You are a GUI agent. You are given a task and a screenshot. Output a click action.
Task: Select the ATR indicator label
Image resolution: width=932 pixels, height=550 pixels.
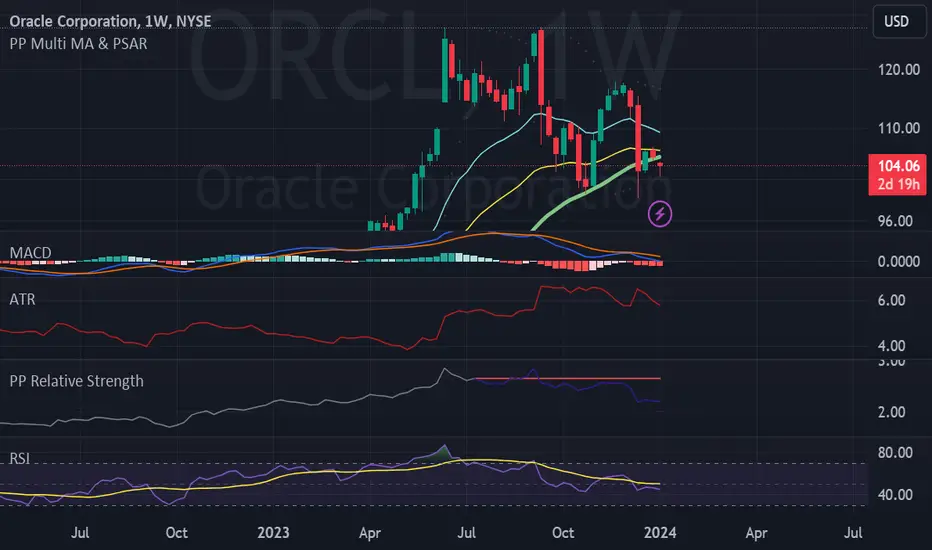(x=22, y=299)
